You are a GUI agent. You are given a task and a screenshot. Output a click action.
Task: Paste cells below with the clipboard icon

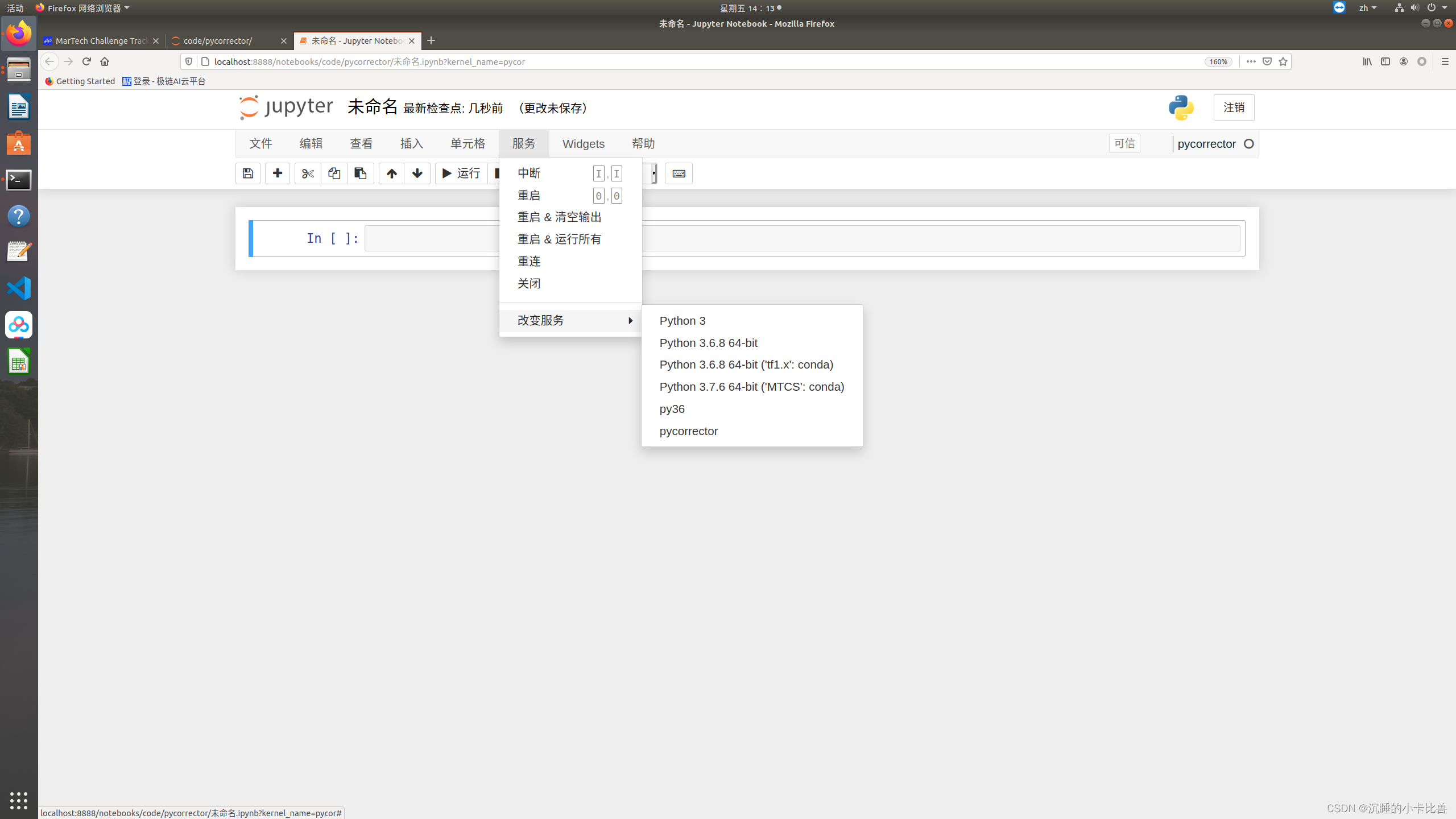click(361, 173)
